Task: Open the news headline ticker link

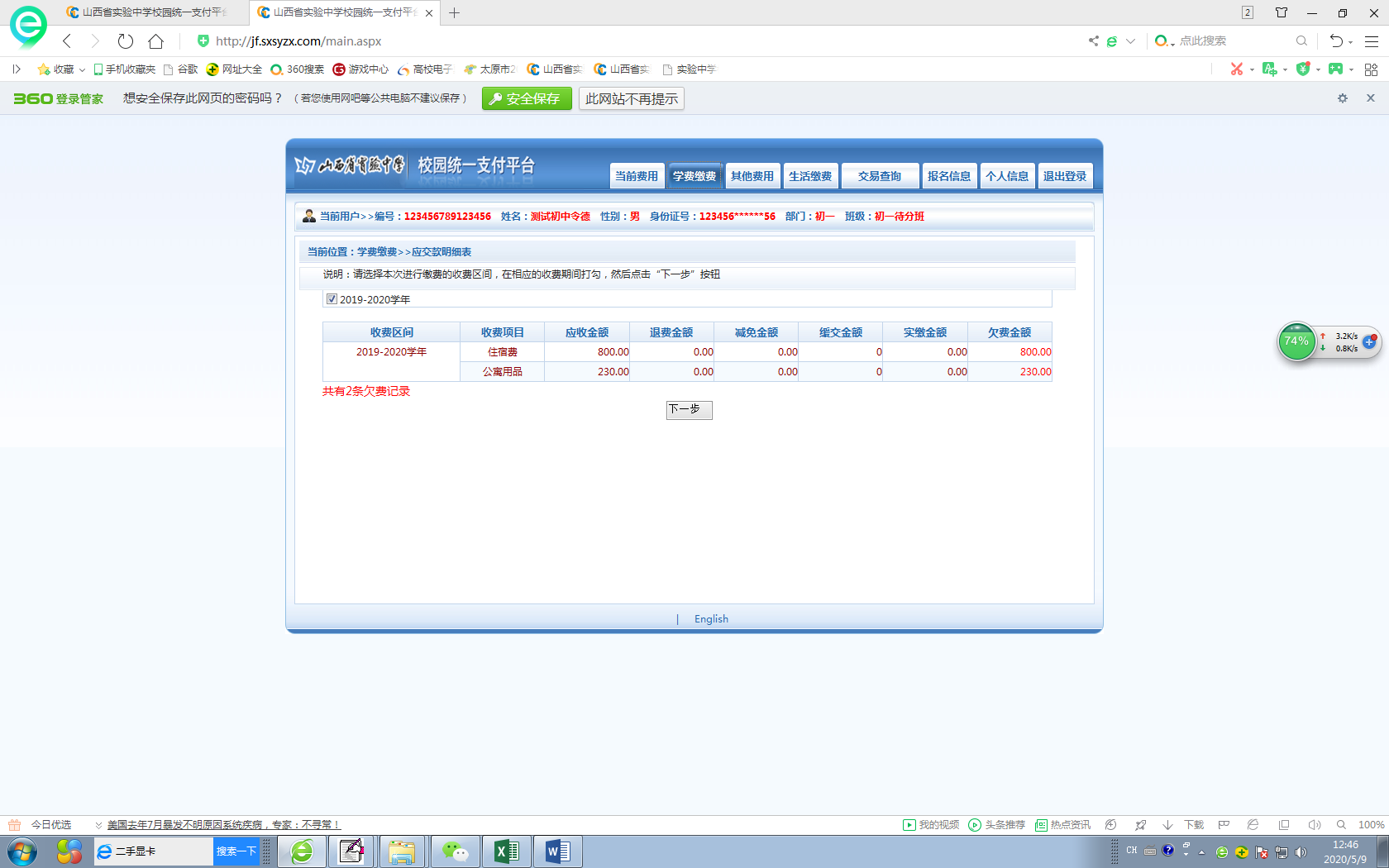Action: (223, 825)
